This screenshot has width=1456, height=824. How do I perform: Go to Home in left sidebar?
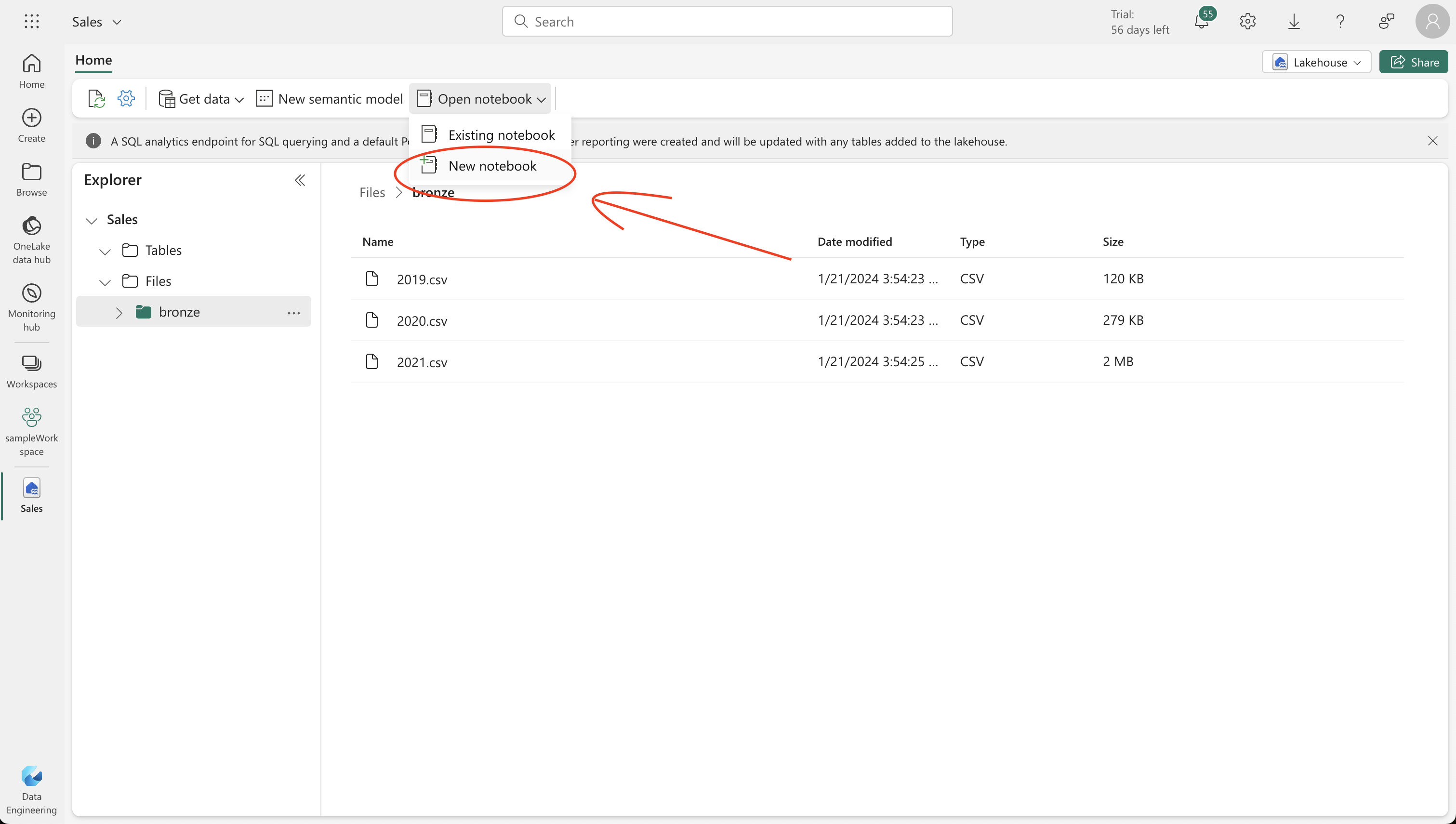pyautogui.click(x=32, y=71)
